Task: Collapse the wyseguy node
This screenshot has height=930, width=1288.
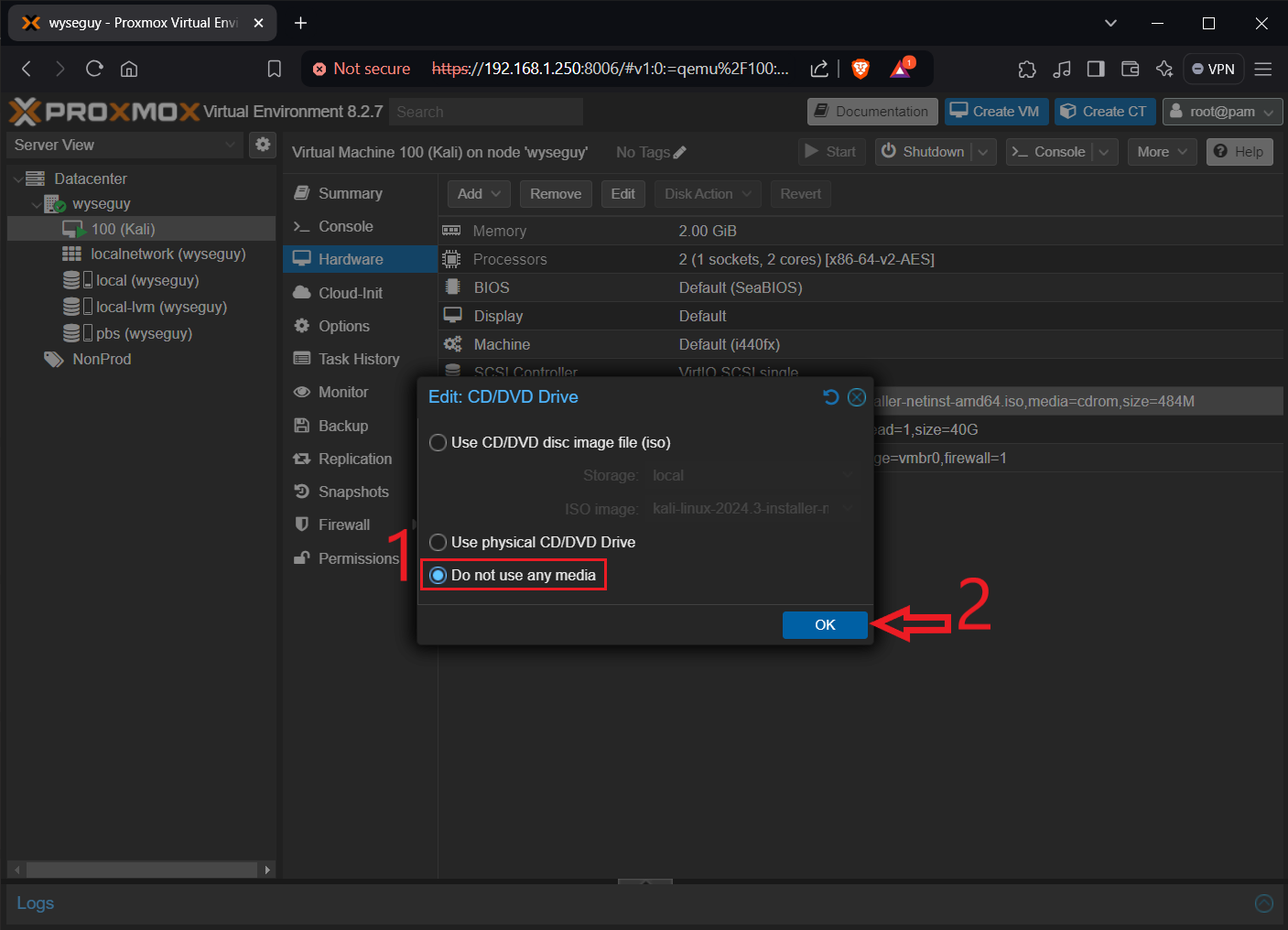Action: click(x=37, y=204)
